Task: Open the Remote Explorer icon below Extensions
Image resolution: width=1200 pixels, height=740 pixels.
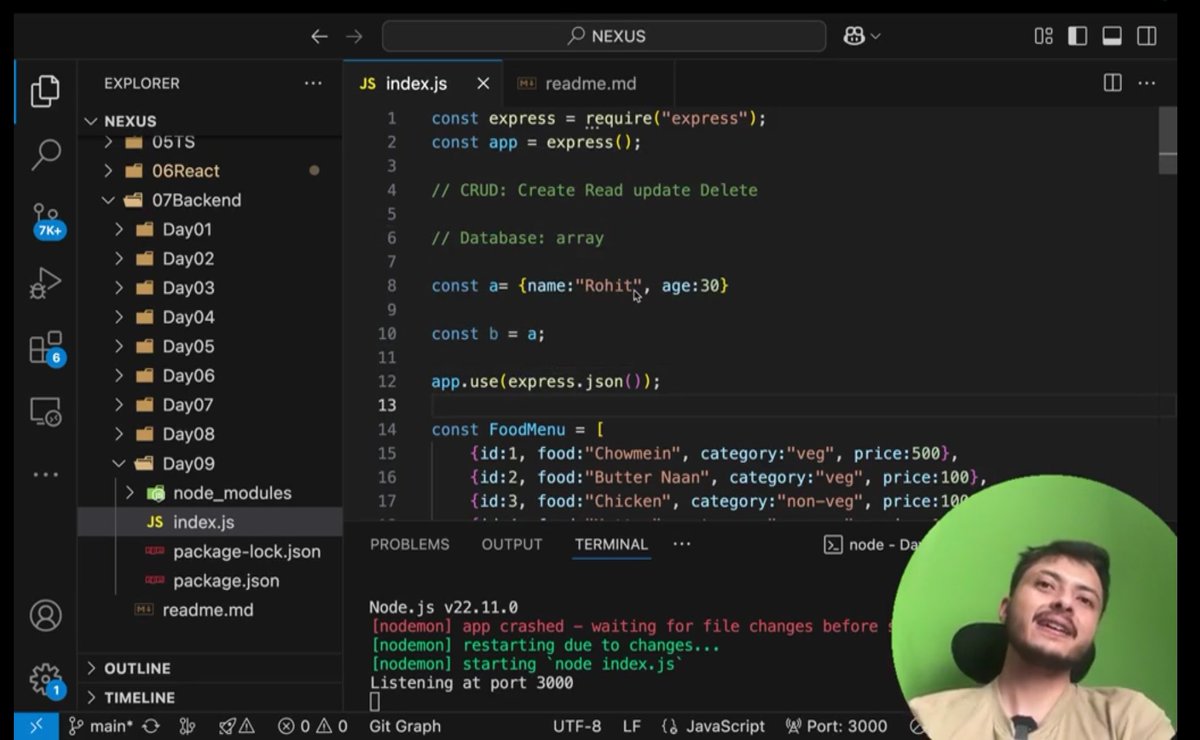Action: click(44, 411)
